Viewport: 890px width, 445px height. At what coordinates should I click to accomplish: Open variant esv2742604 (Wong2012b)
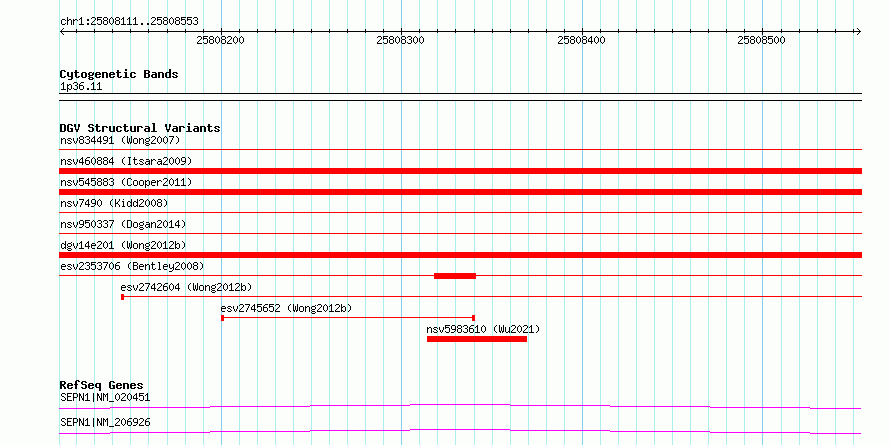(187, 287)
